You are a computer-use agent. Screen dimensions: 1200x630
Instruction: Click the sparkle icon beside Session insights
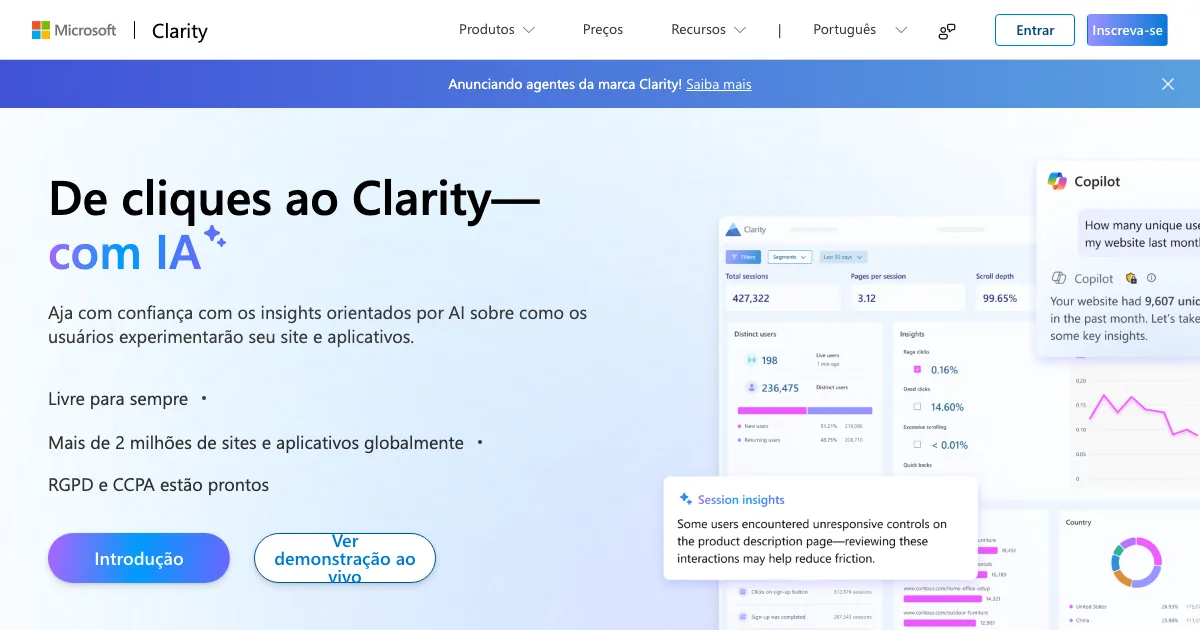pyautogui.click(x=685, y=499)
